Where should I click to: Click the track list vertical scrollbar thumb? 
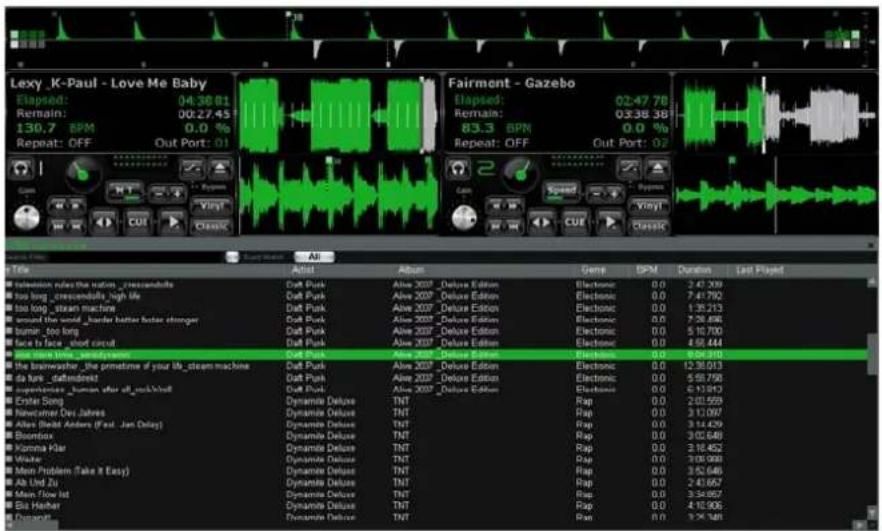[872, 353]
